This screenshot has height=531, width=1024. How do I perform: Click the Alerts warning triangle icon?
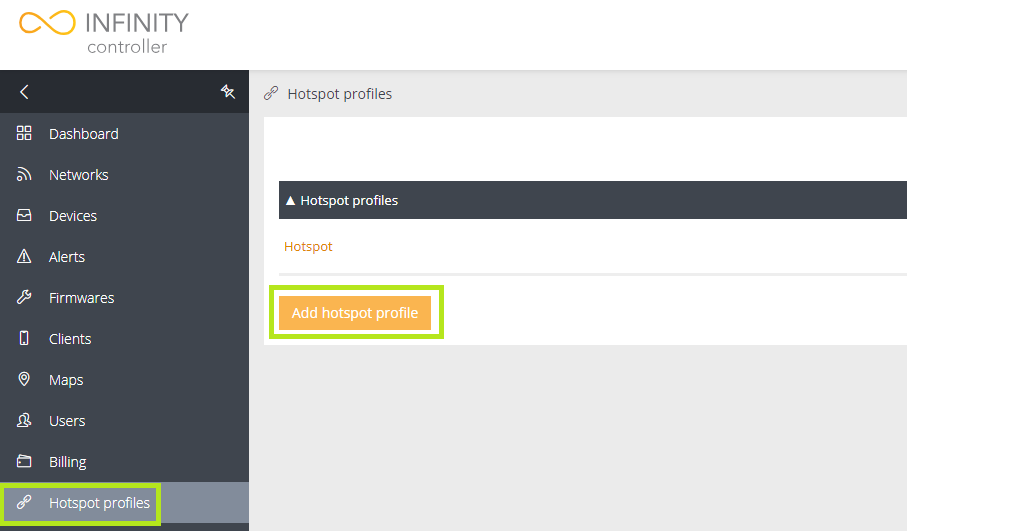(25, 257)
